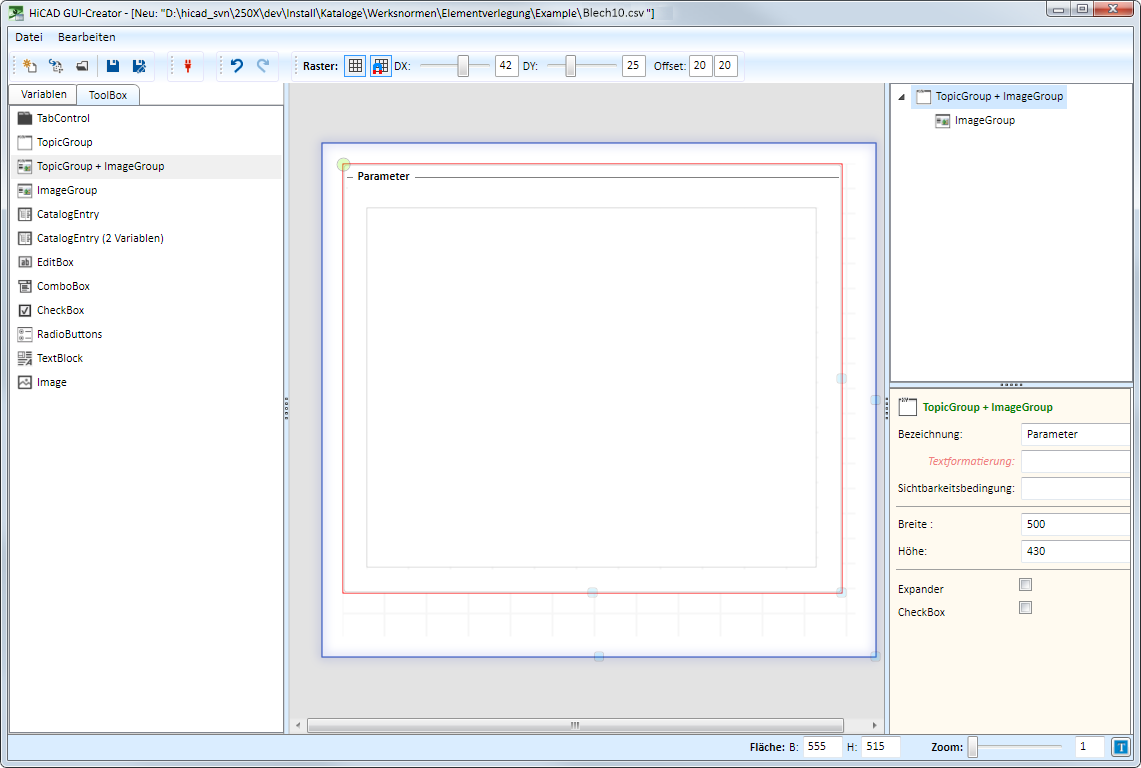Enable the CheckBox option in properties

click(x=1025, y=608)
